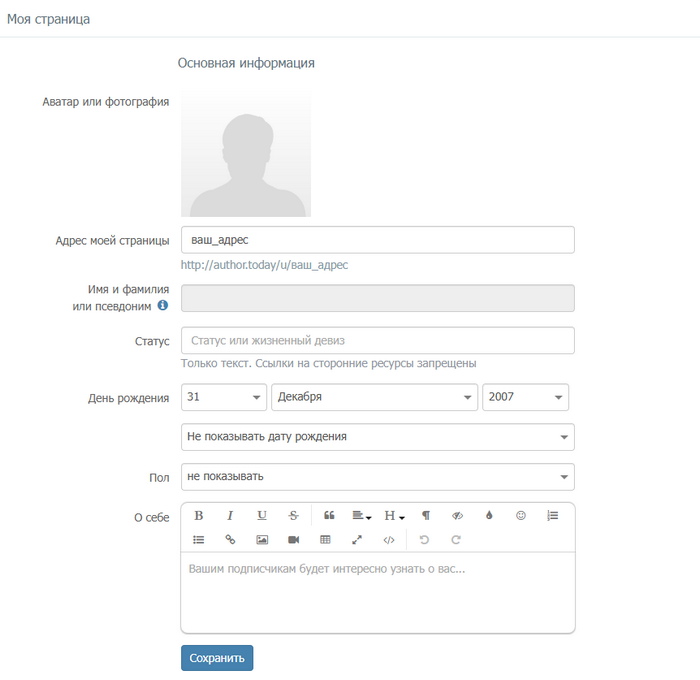Expand the birthdate visibility dropdown
Screen dimensions: 700x680
(x=378, y=437)
